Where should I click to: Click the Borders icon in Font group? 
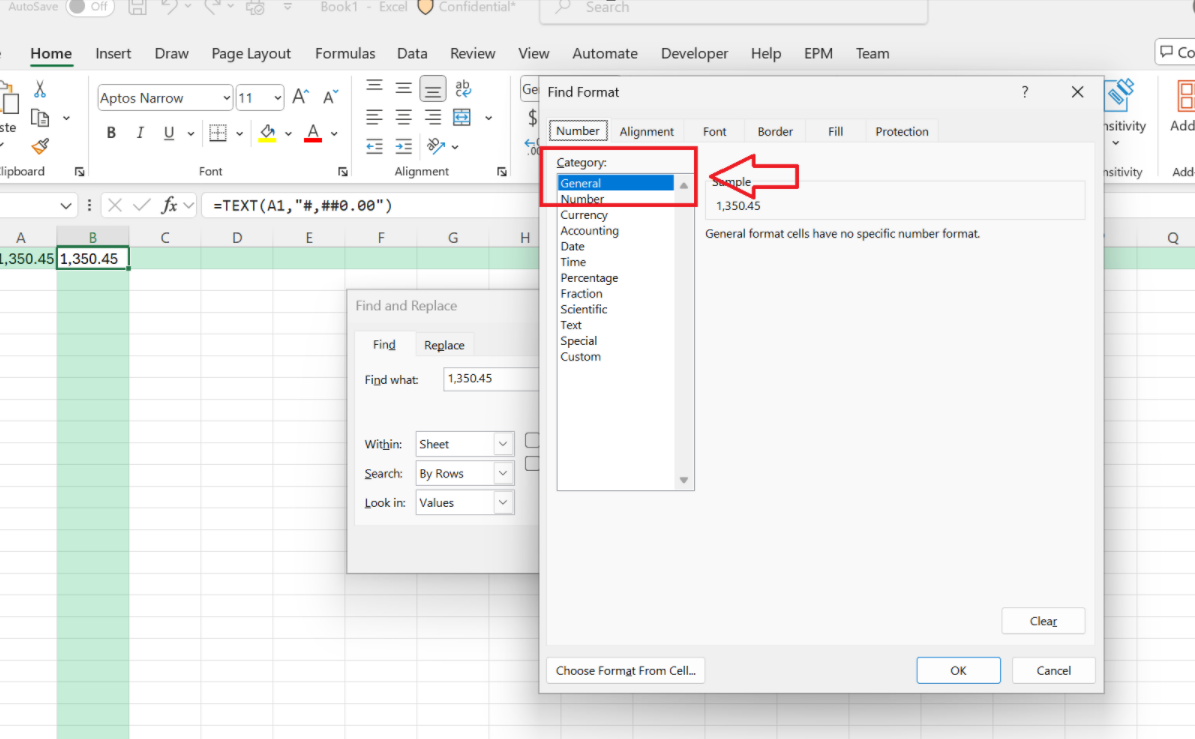click(218, 133)
